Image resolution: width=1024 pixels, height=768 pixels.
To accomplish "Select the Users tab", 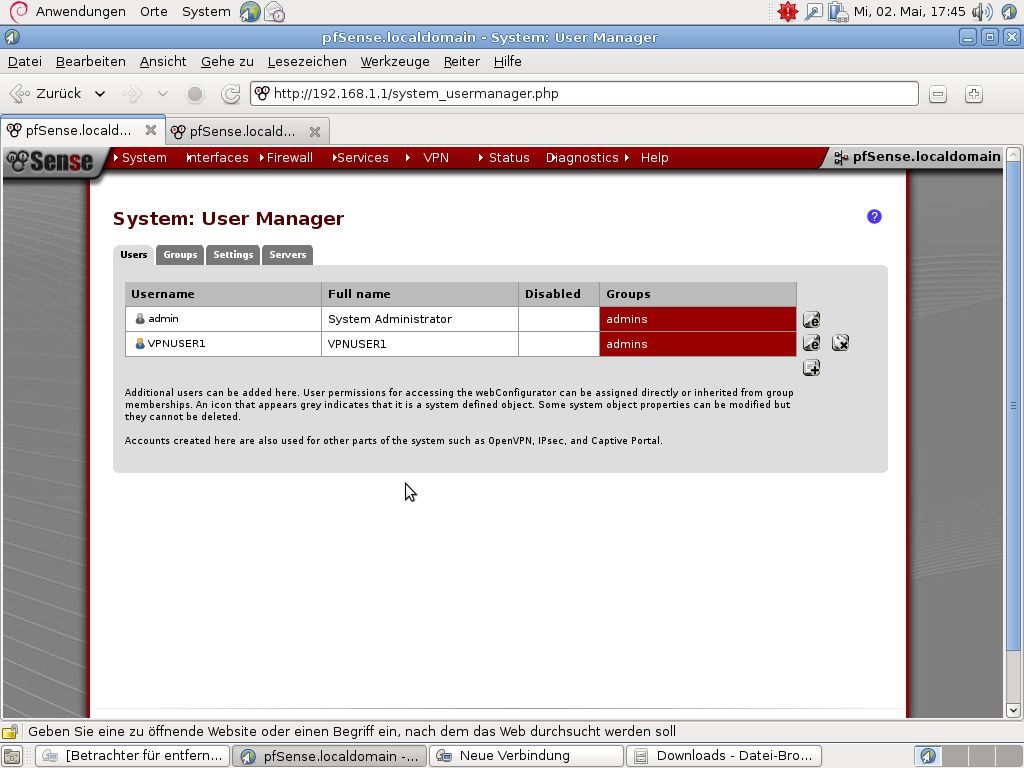I will 134,255.
